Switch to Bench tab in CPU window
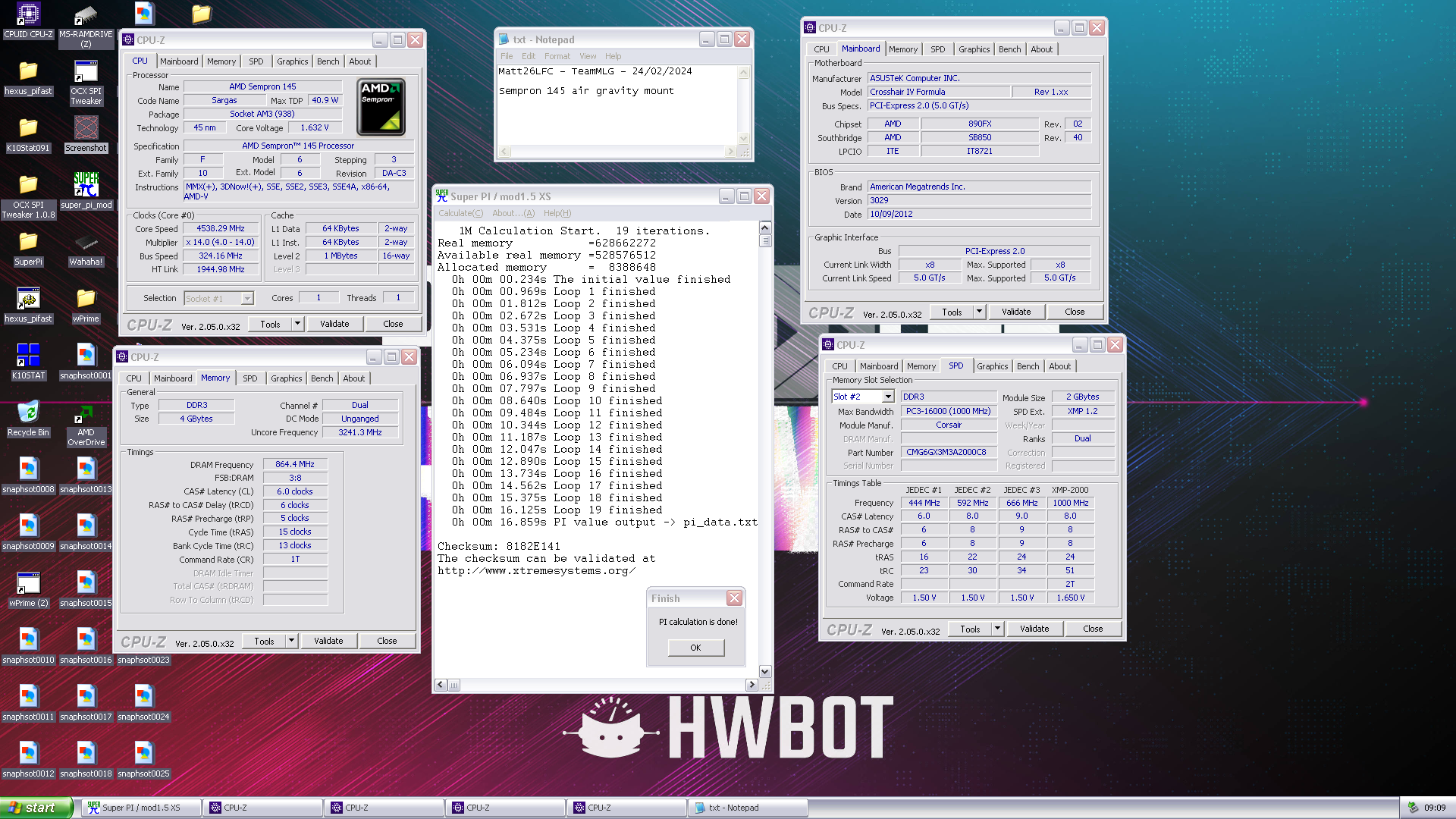 point(328,61)
